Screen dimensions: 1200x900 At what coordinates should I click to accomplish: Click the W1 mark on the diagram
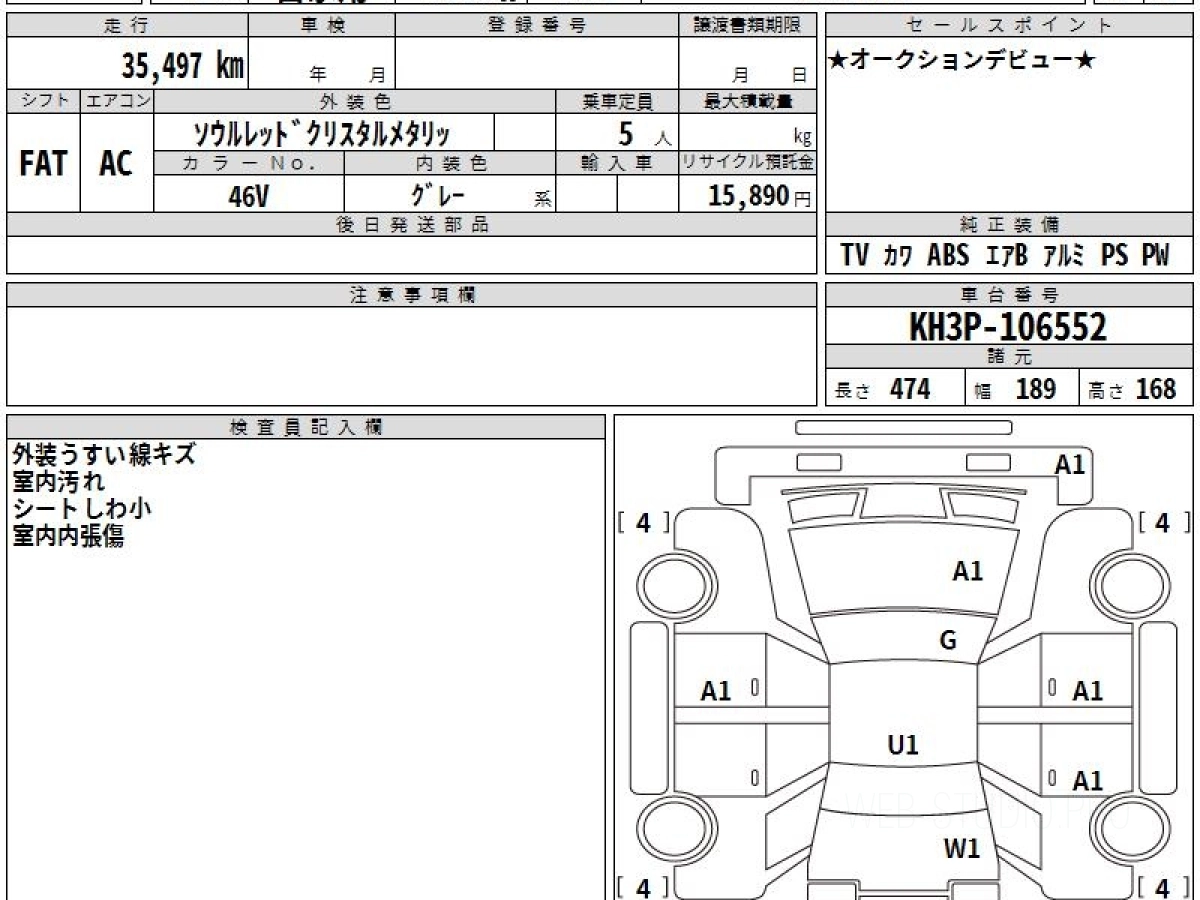(962, 850)
